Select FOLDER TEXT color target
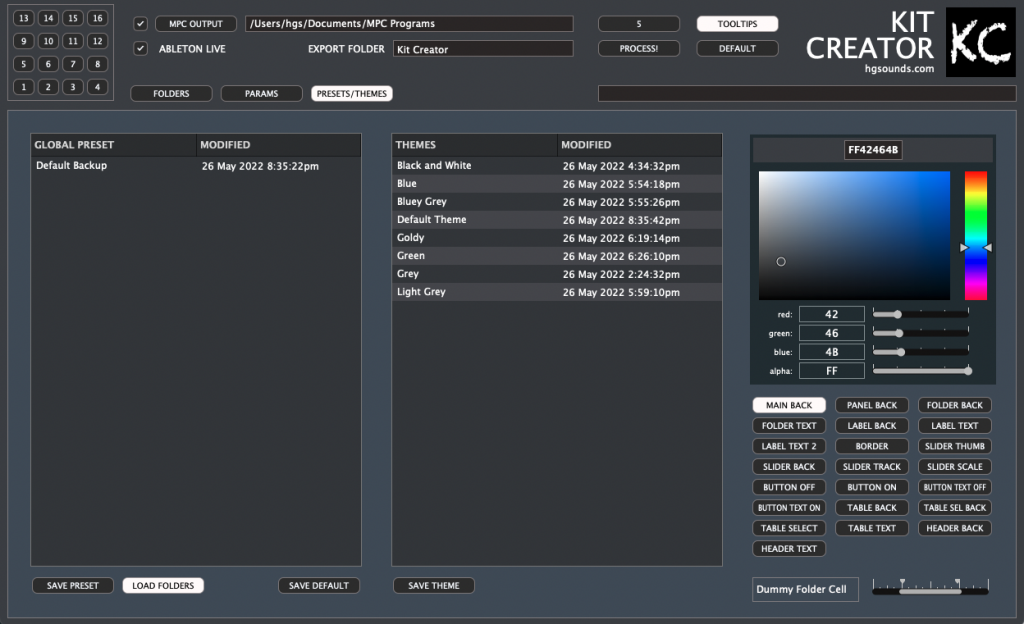Screen dimensions: 1024x624 (x=789, y=426)
